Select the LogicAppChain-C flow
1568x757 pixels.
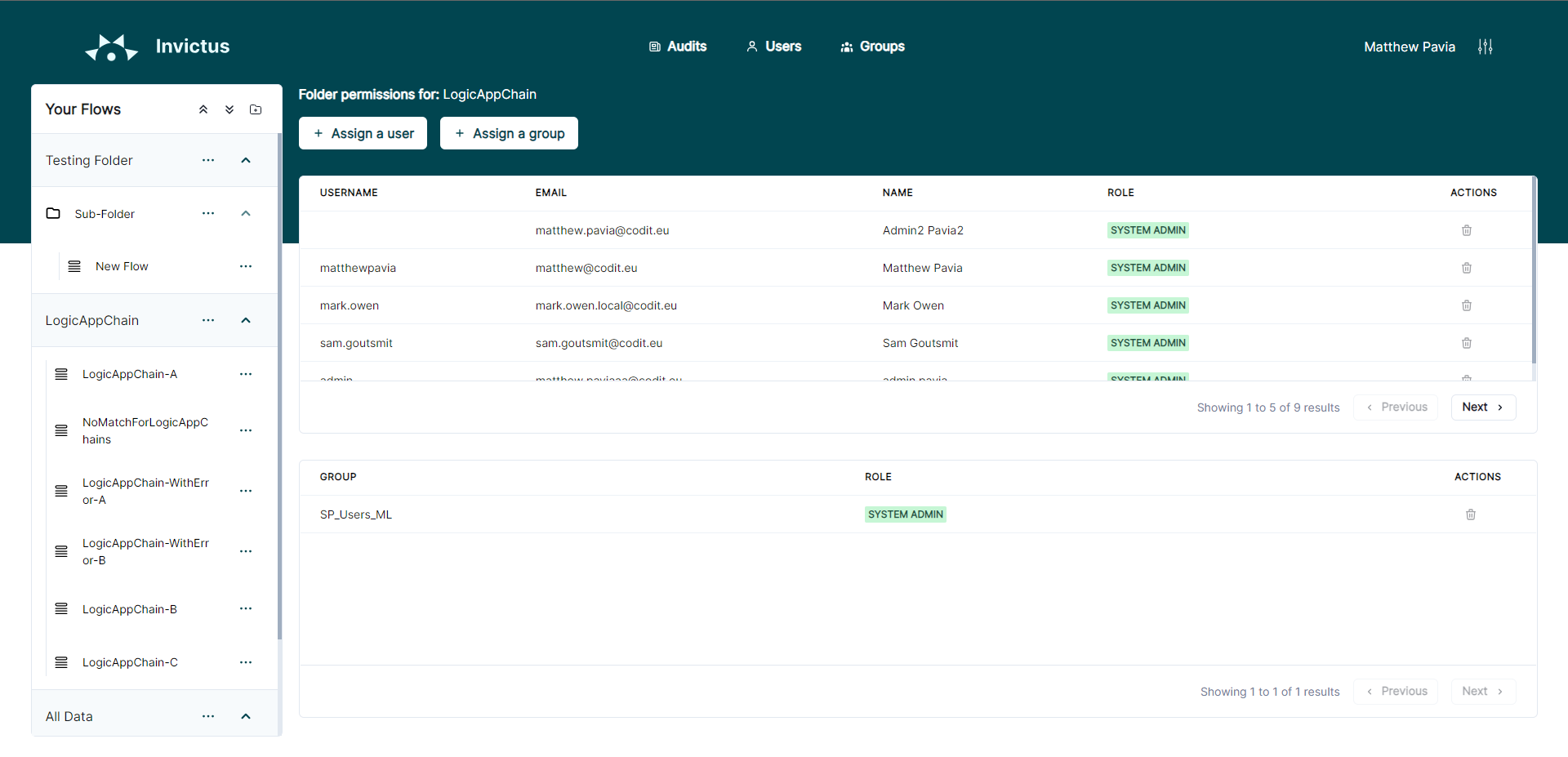click(130, 662)
